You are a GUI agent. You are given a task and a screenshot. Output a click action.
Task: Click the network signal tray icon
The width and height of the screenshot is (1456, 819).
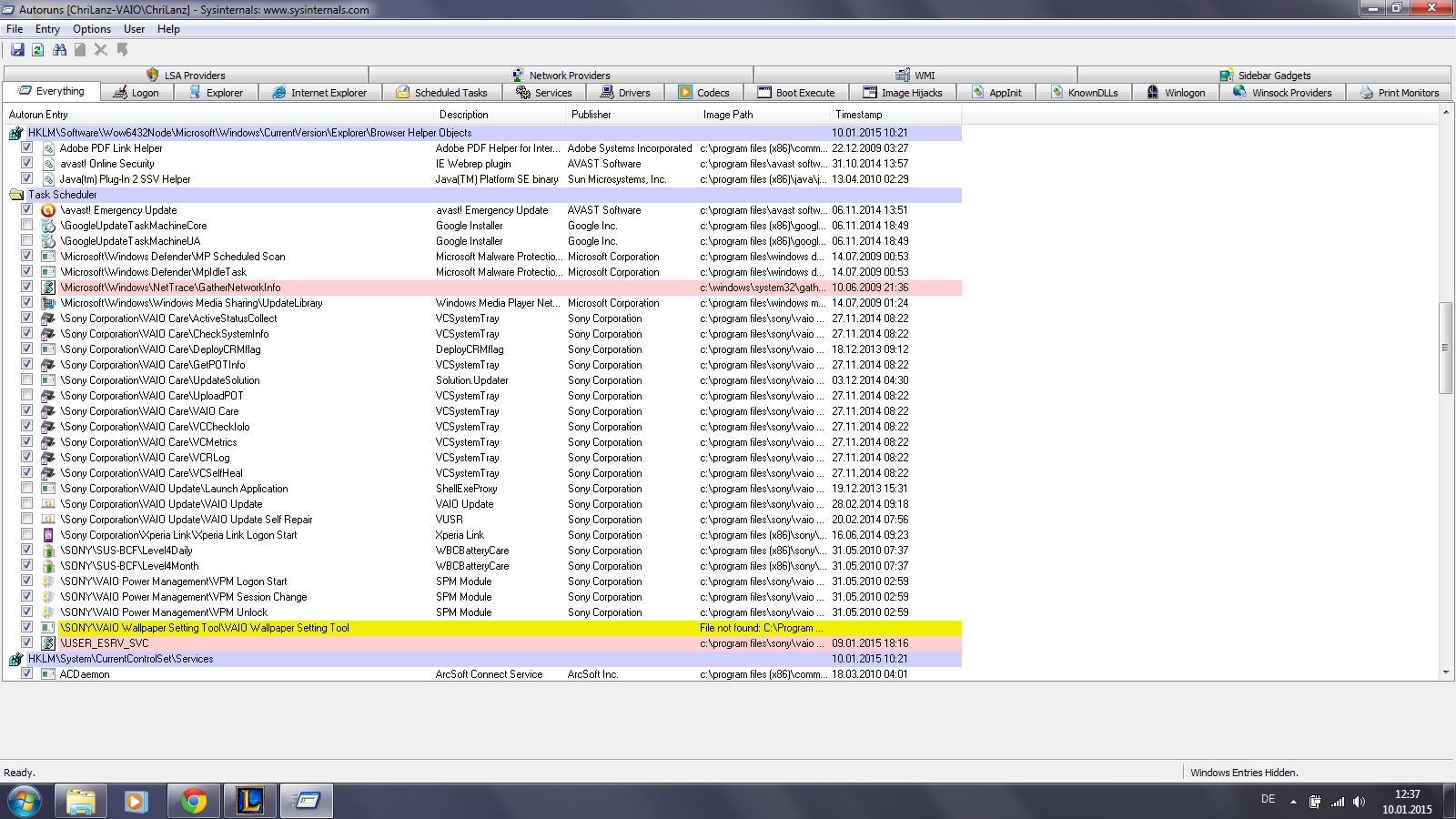coord(1338,802)
